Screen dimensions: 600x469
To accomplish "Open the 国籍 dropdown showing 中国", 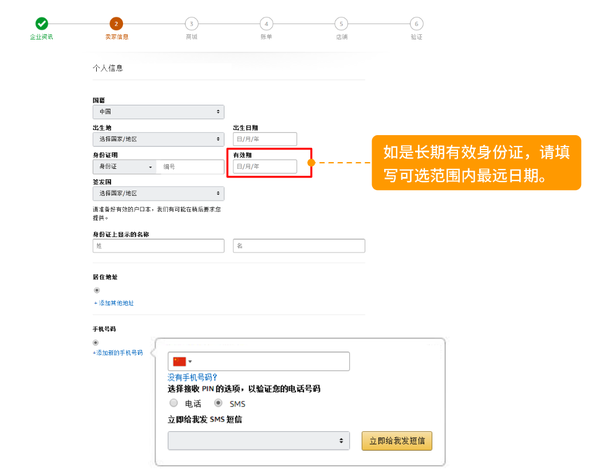I will tap(158, 112).
